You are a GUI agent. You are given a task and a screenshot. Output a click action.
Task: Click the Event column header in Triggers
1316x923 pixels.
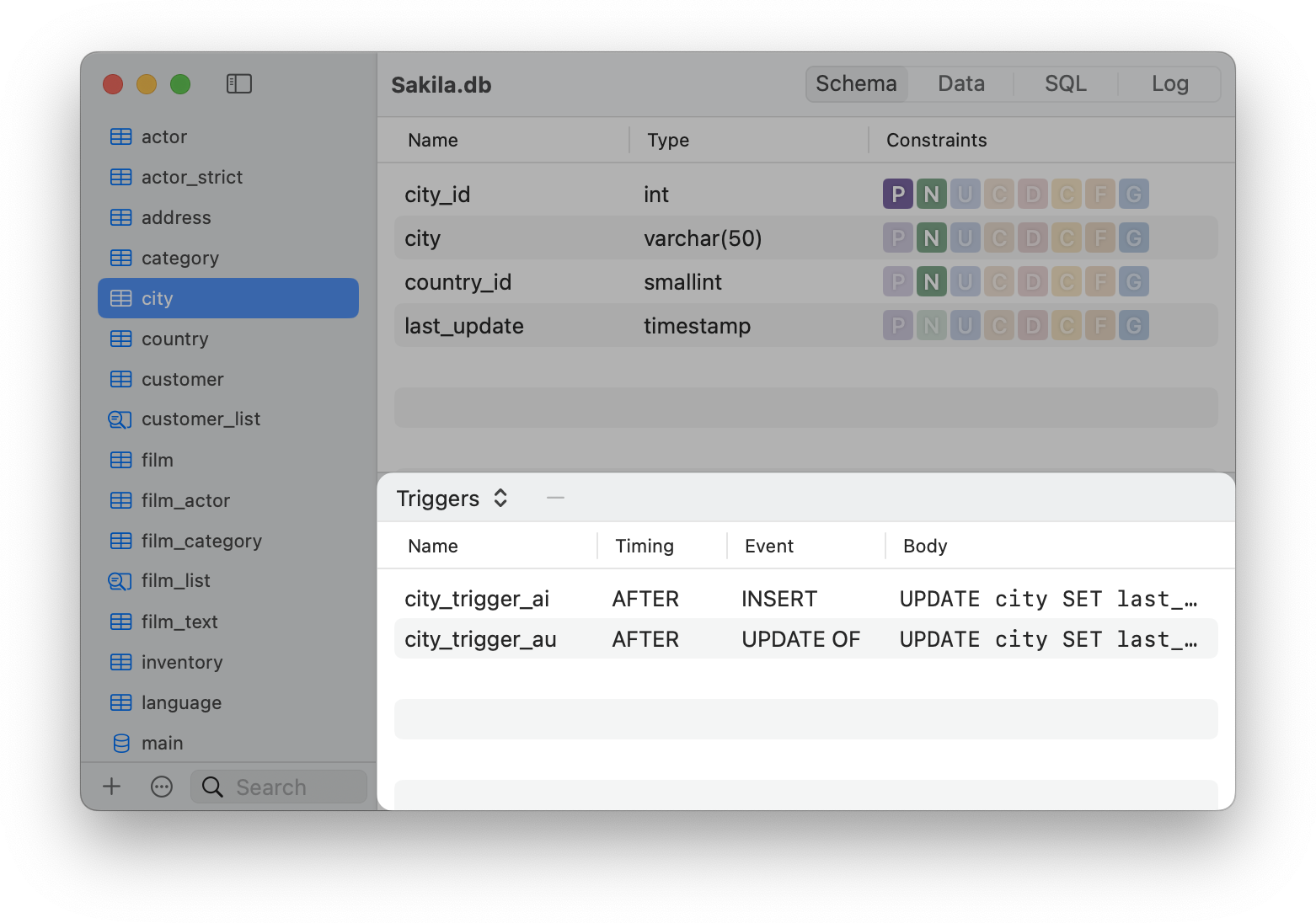(769, 546)
